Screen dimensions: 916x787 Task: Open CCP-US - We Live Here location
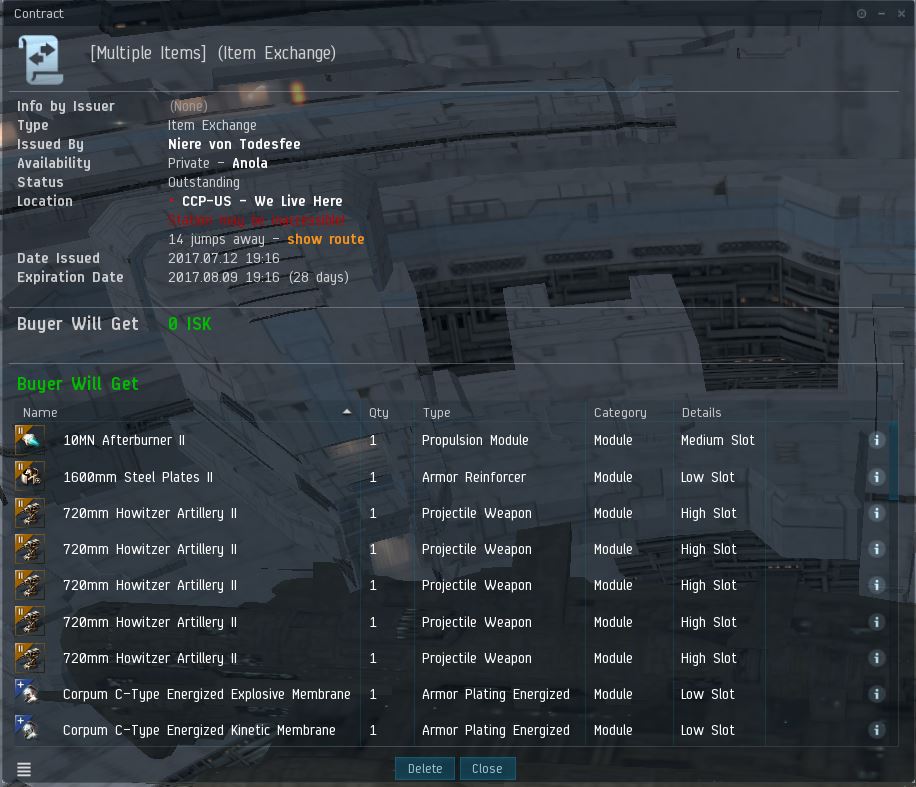[262, 201]
